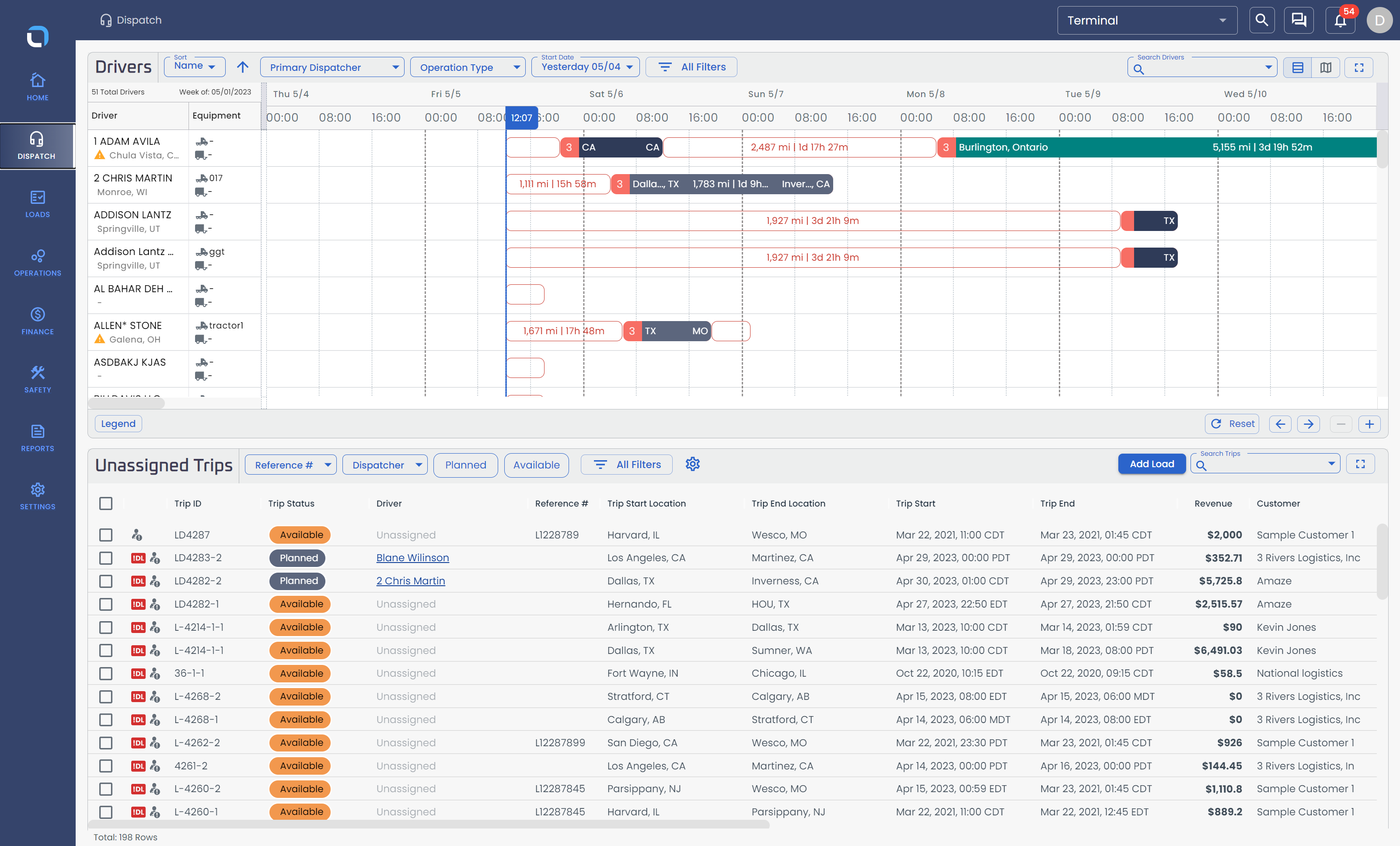
Task: Check the LD4282-1 trip checkbox
Action: 106,604
